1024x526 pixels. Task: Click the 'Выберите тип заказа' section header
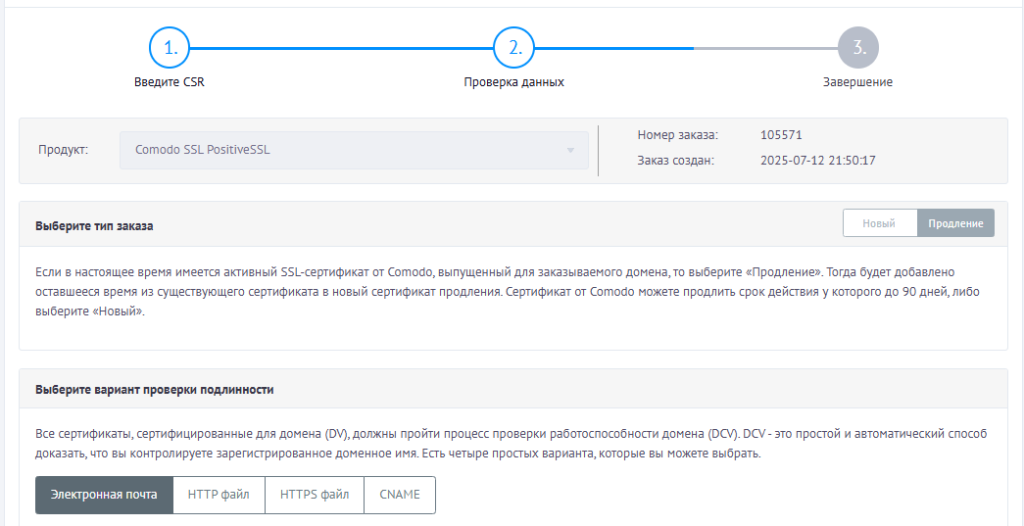tap(94, 226)
